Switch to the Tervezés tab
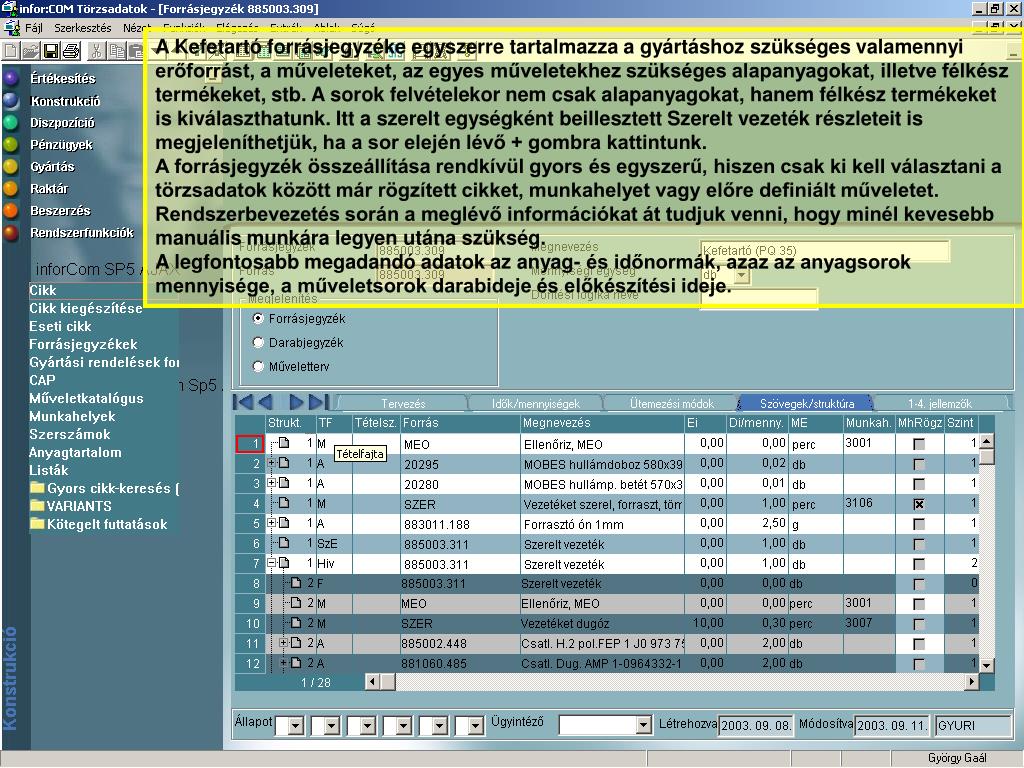Image resolution: width=1024 pixels, height=768 pixels. 403,404
